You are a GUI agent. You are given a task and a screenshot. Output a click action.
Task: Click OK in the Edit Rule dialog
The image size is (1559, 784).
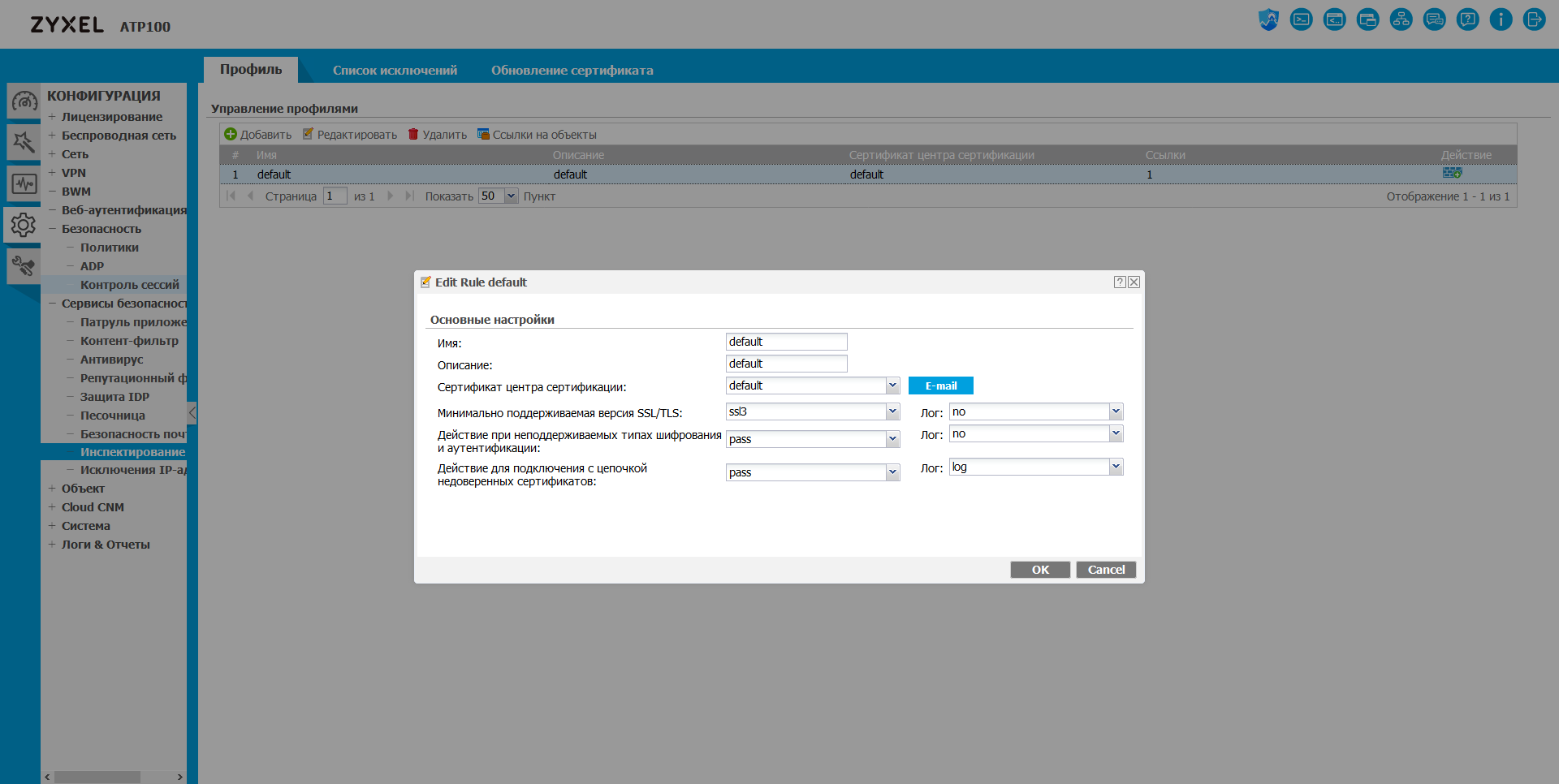[x=1040, y=570]
